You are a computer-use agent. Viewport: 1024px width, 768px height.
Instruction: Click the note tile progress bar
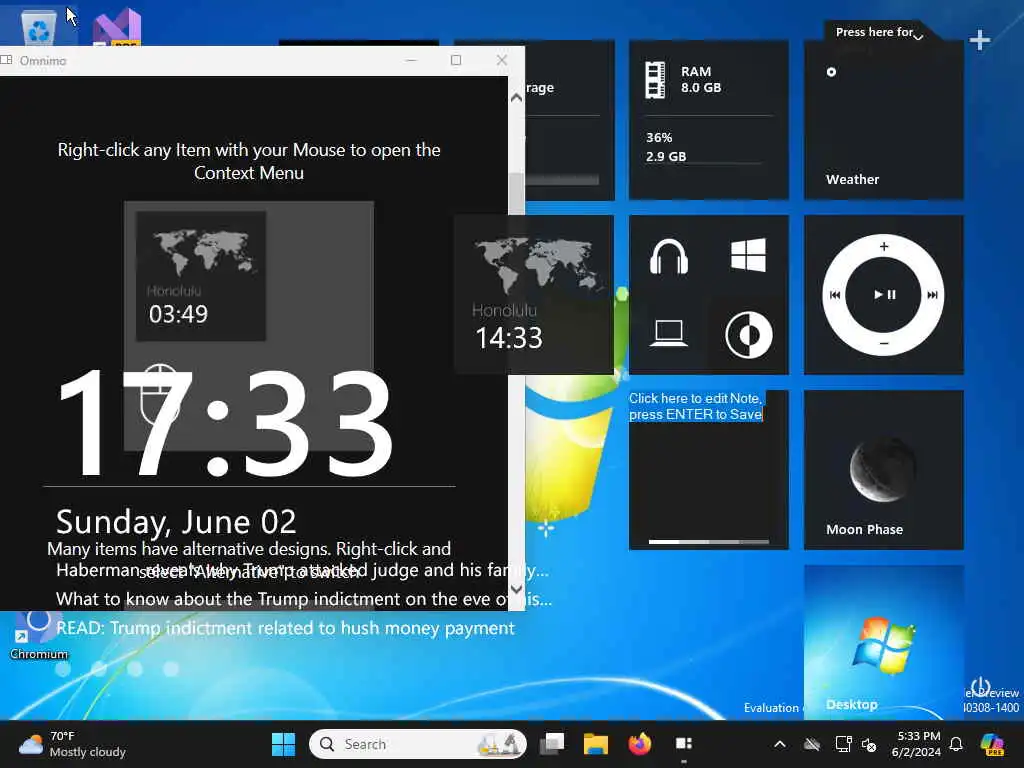point(709,541)
